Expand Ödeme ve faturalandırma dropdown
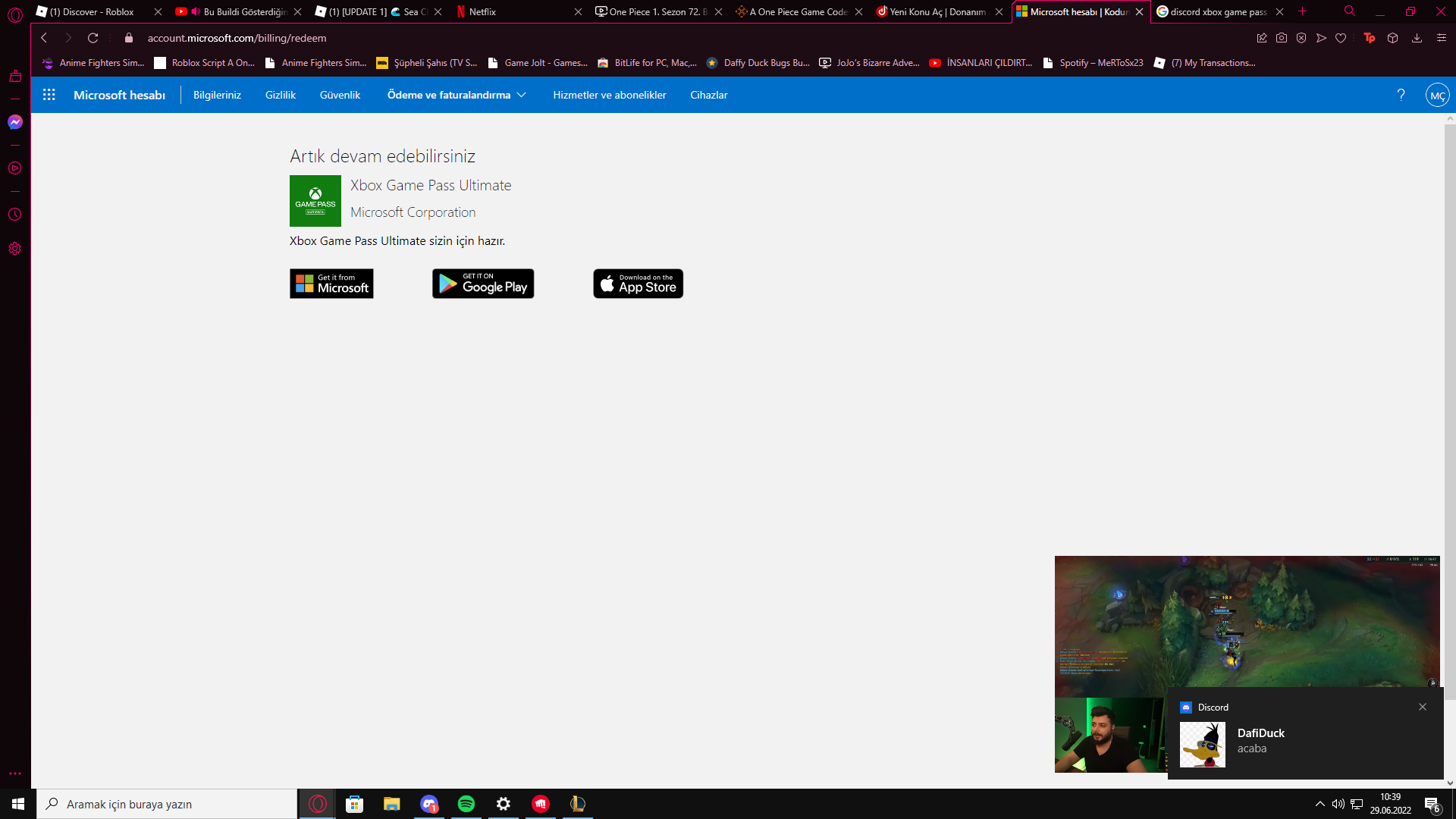 coord(457,95)
